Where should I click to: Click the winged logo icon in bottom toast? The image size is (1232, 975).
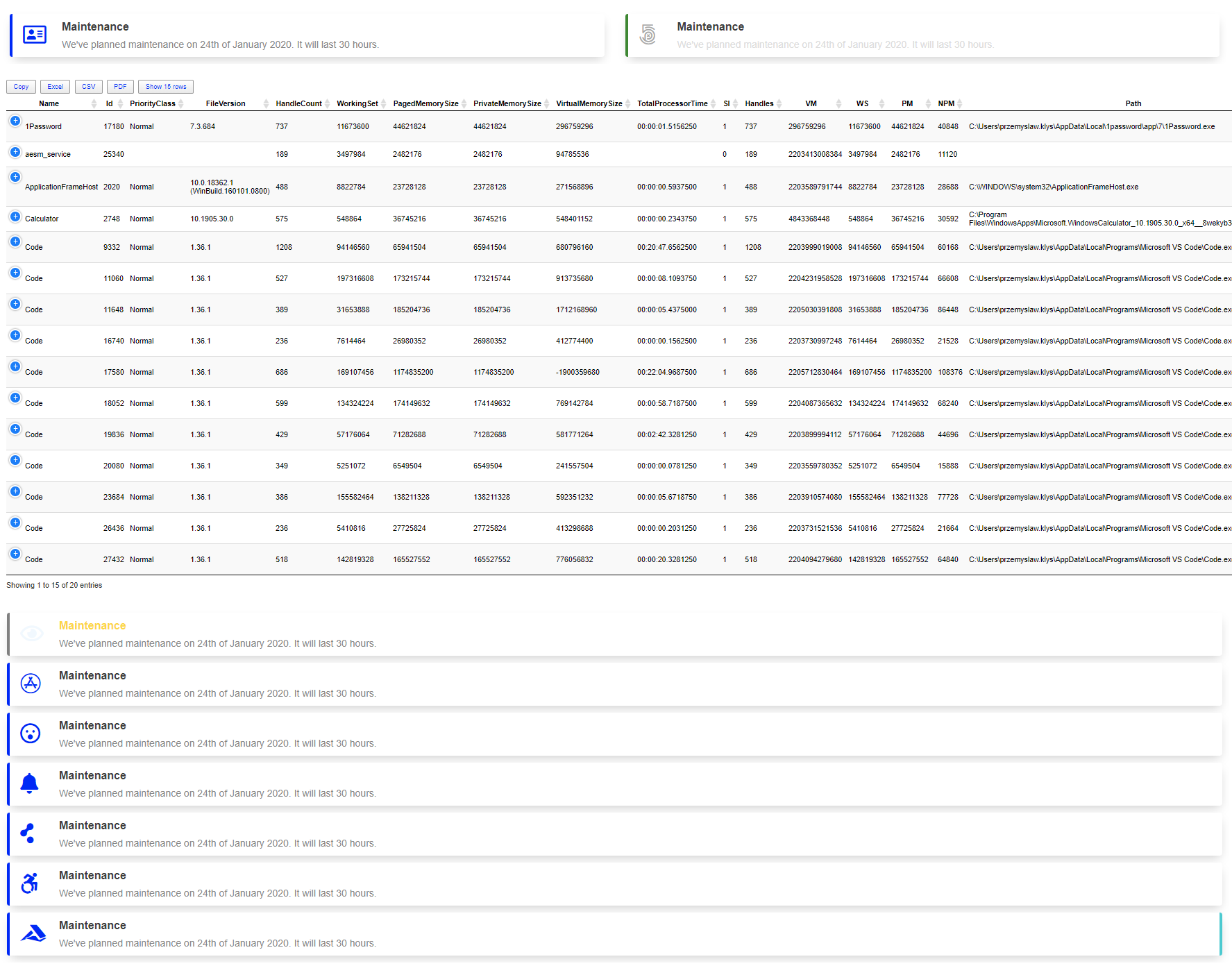click(33, 933)
